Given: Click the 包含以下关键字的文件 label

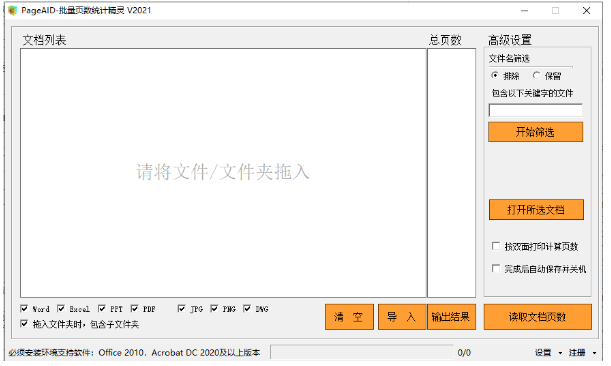Looking at the screenshot, I should tap(532, 93).
